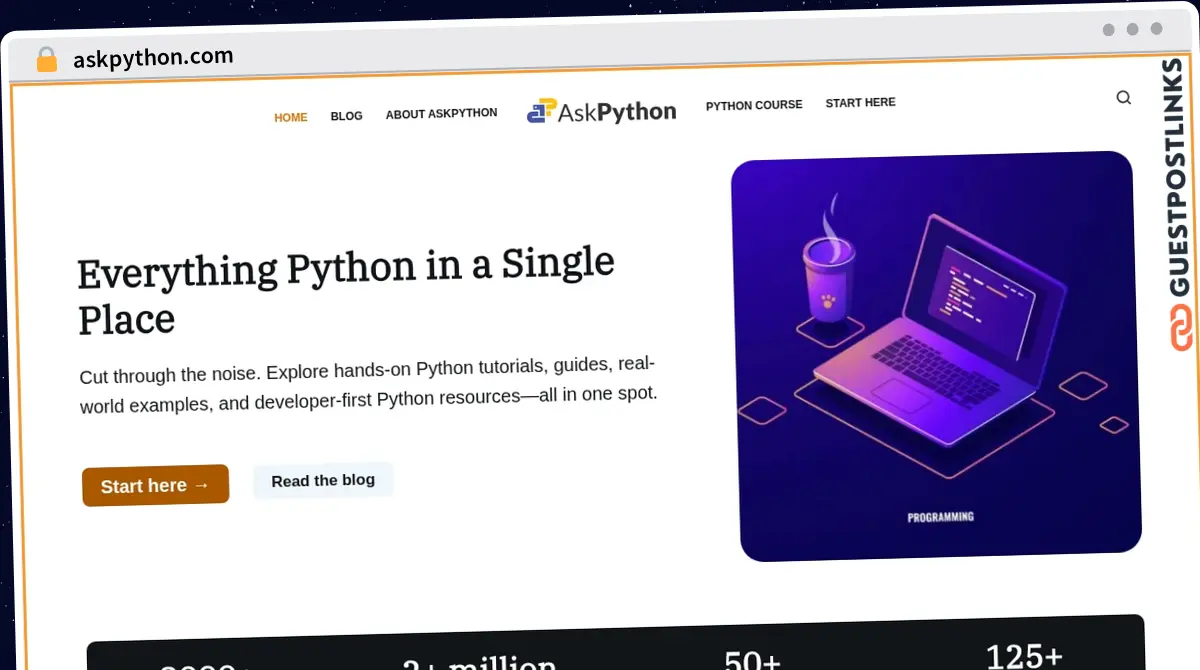Click the "50+" statistic
Screen dimensions: 1200x670
752,660
